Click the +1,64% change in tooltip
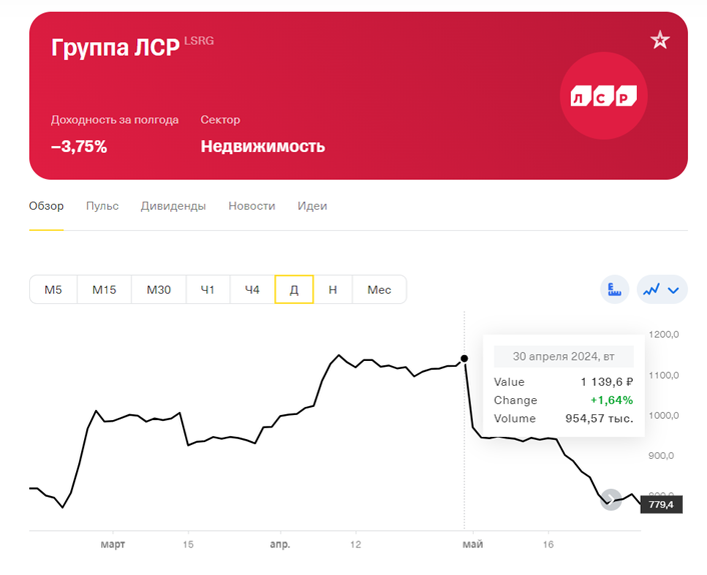This screenshot has width=707, height=575. tap(612, 400)
